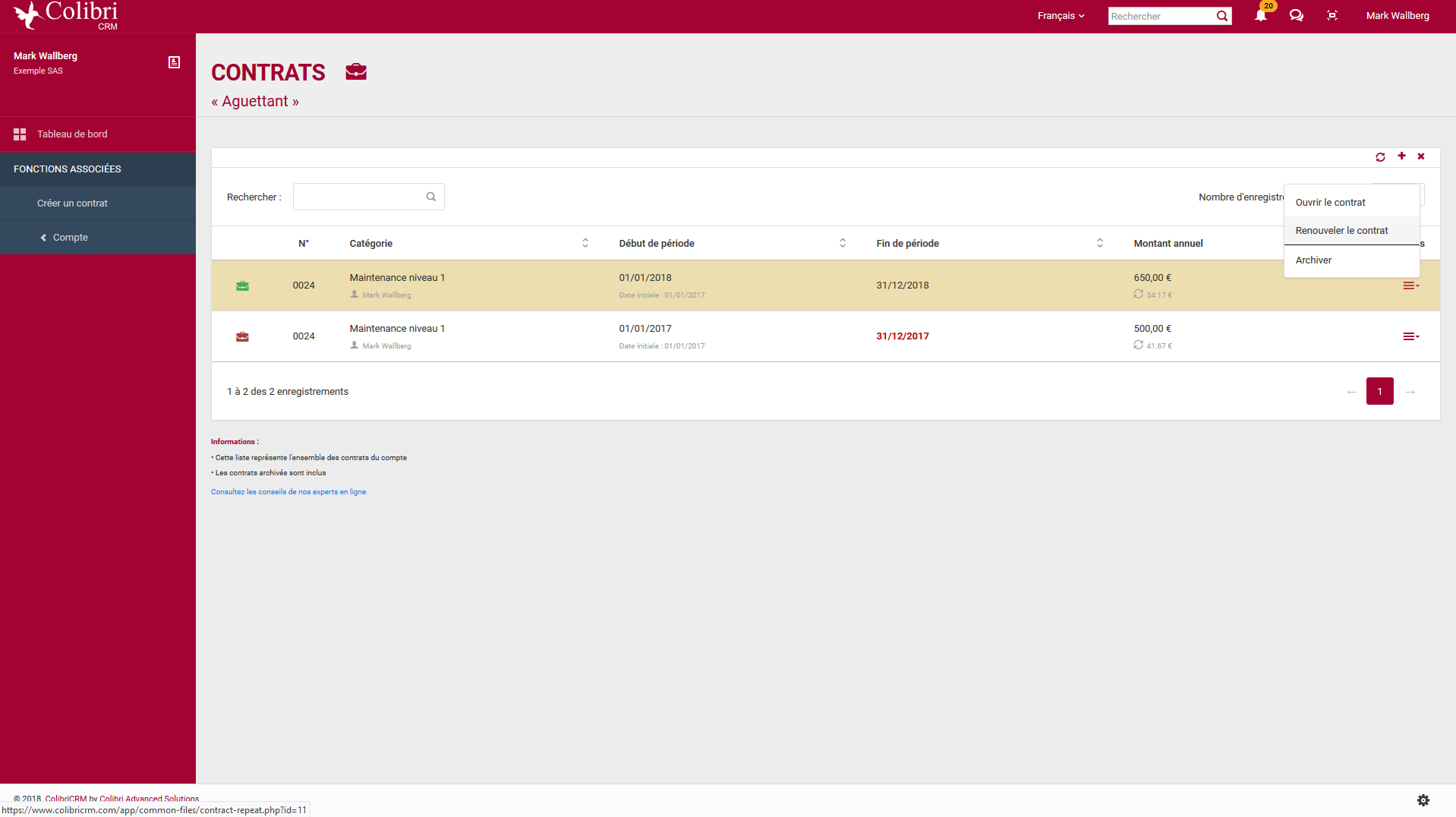The image size is (1456, 817).
Task: Open the experts advice online link
Action: tap(288, 492)
